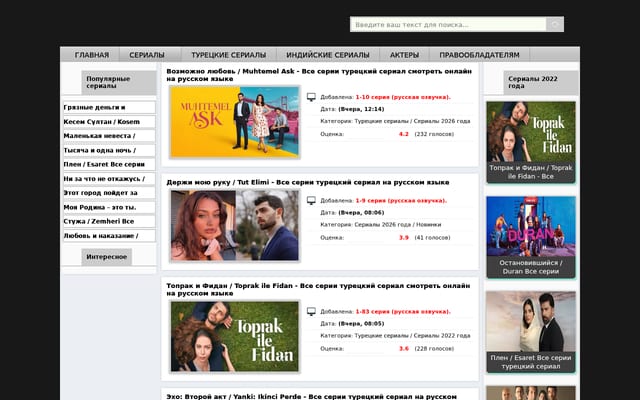Open Эхо: Второй акт / Yanki title
Screen dimensions: 640x400
(311, 396)
